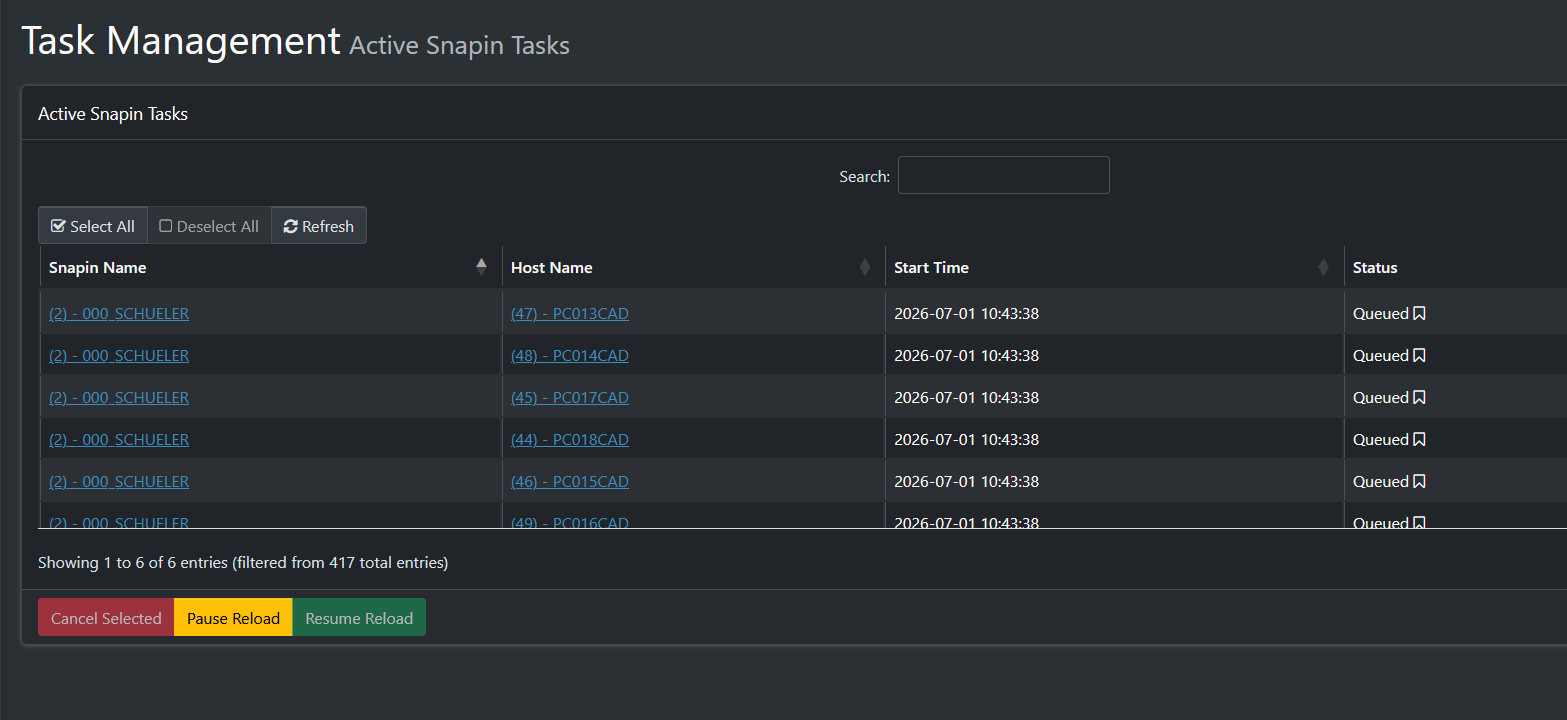Click the bookmark icon in PC014CAD's status cell
1567x720 pixels.
(1419, 356)
